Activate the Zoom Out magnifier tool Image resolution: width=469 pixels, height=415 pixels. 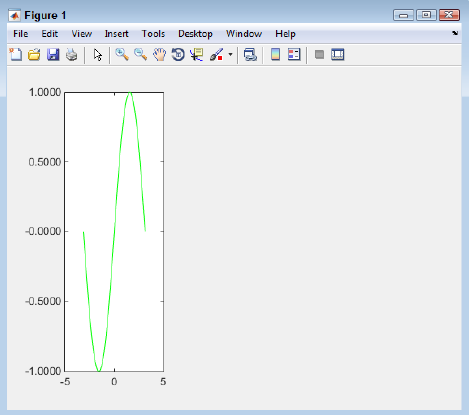141,54
